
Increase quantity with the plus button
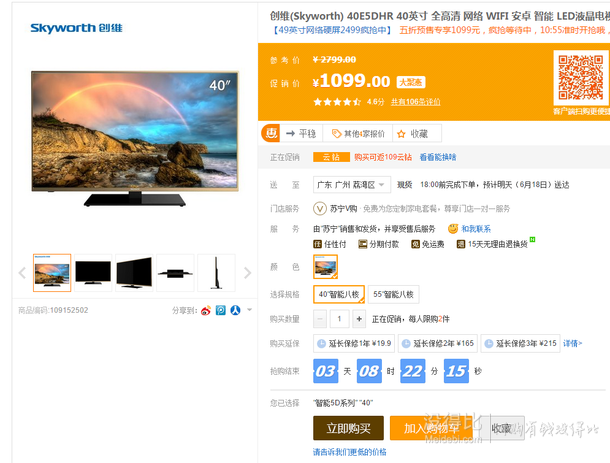pos(359,319)
